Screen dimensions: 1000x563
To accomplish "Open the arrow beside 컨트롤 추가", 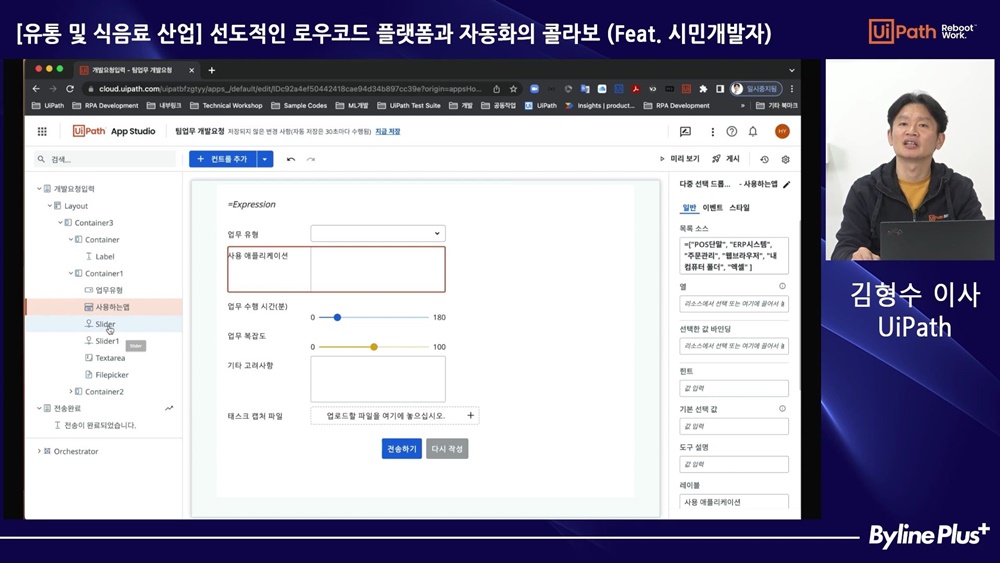I will coord(265,159).
